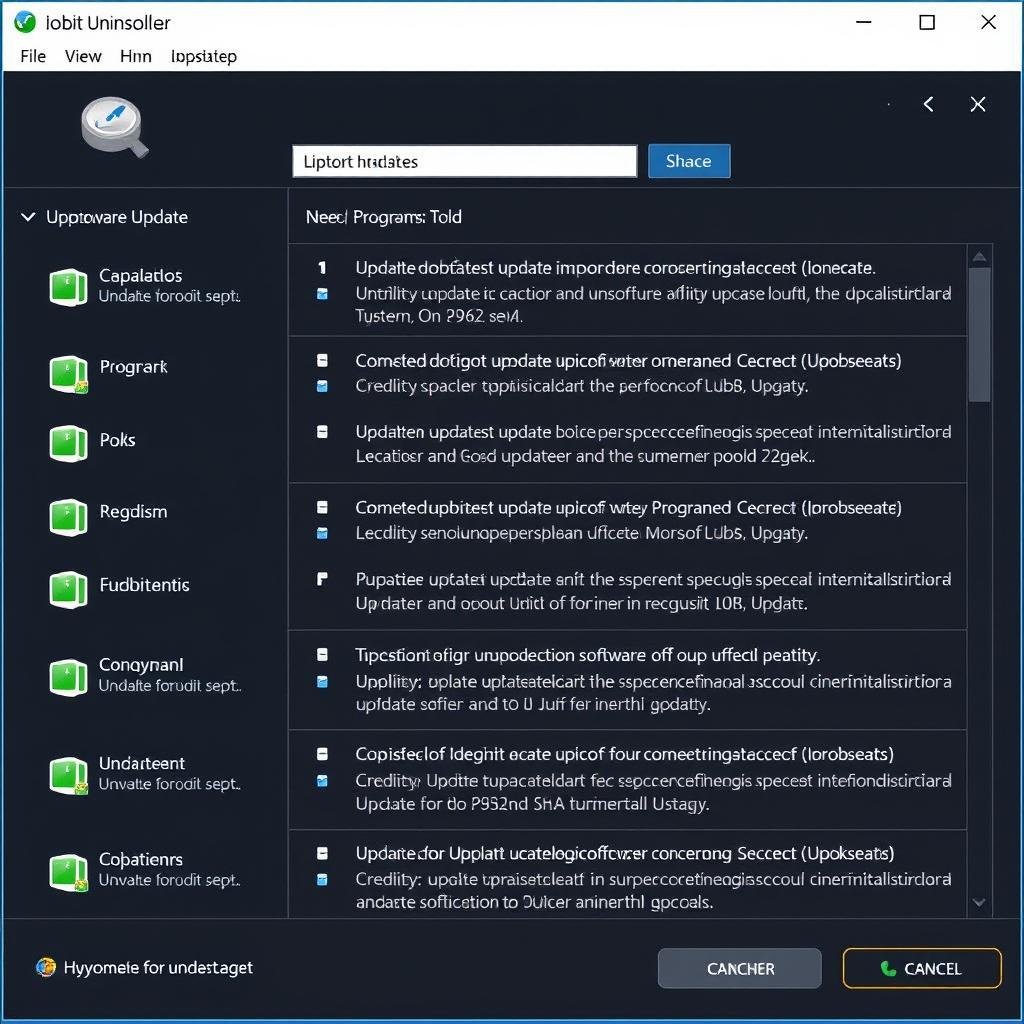The height and width of the screenshot is (1024, 1024).
Task: Toggle checkbox for 'Copisfeclof Ideghit ecate' entry
Action: (x=322, y=754)
